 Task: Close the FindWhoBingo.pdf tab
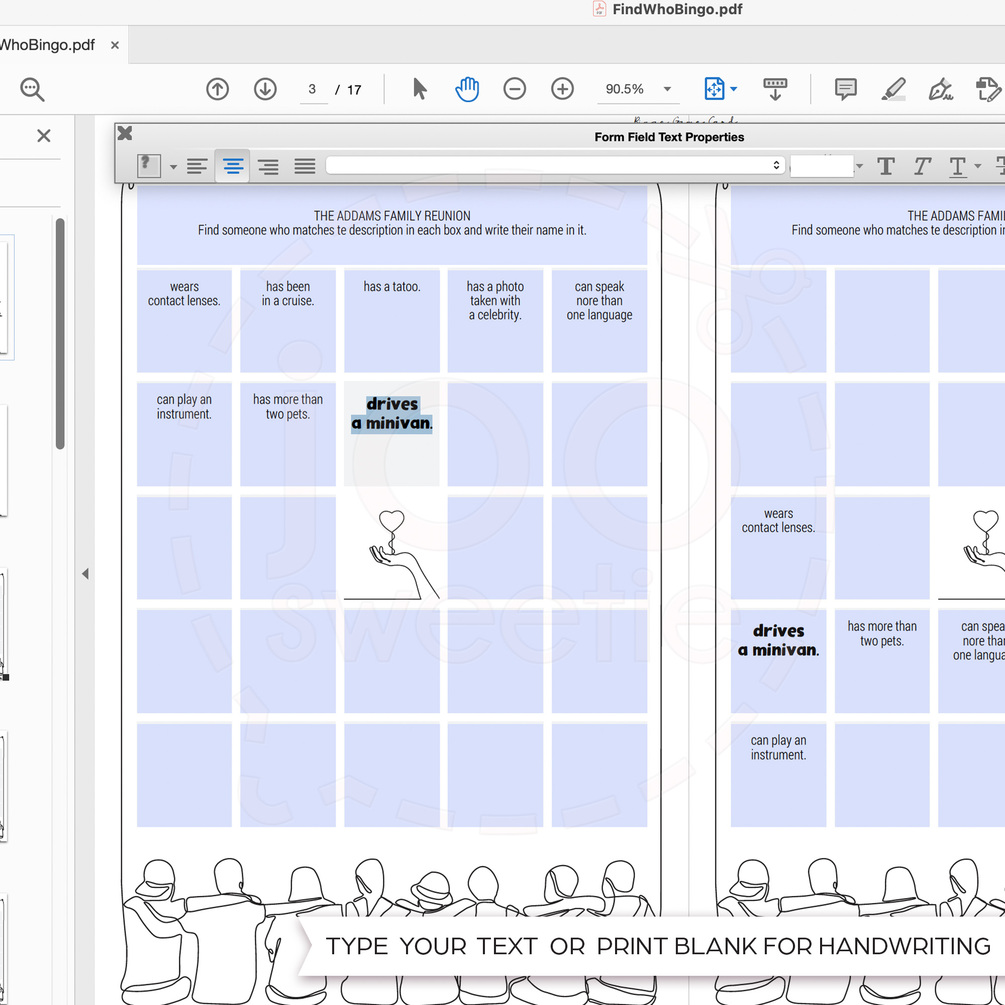115,45
